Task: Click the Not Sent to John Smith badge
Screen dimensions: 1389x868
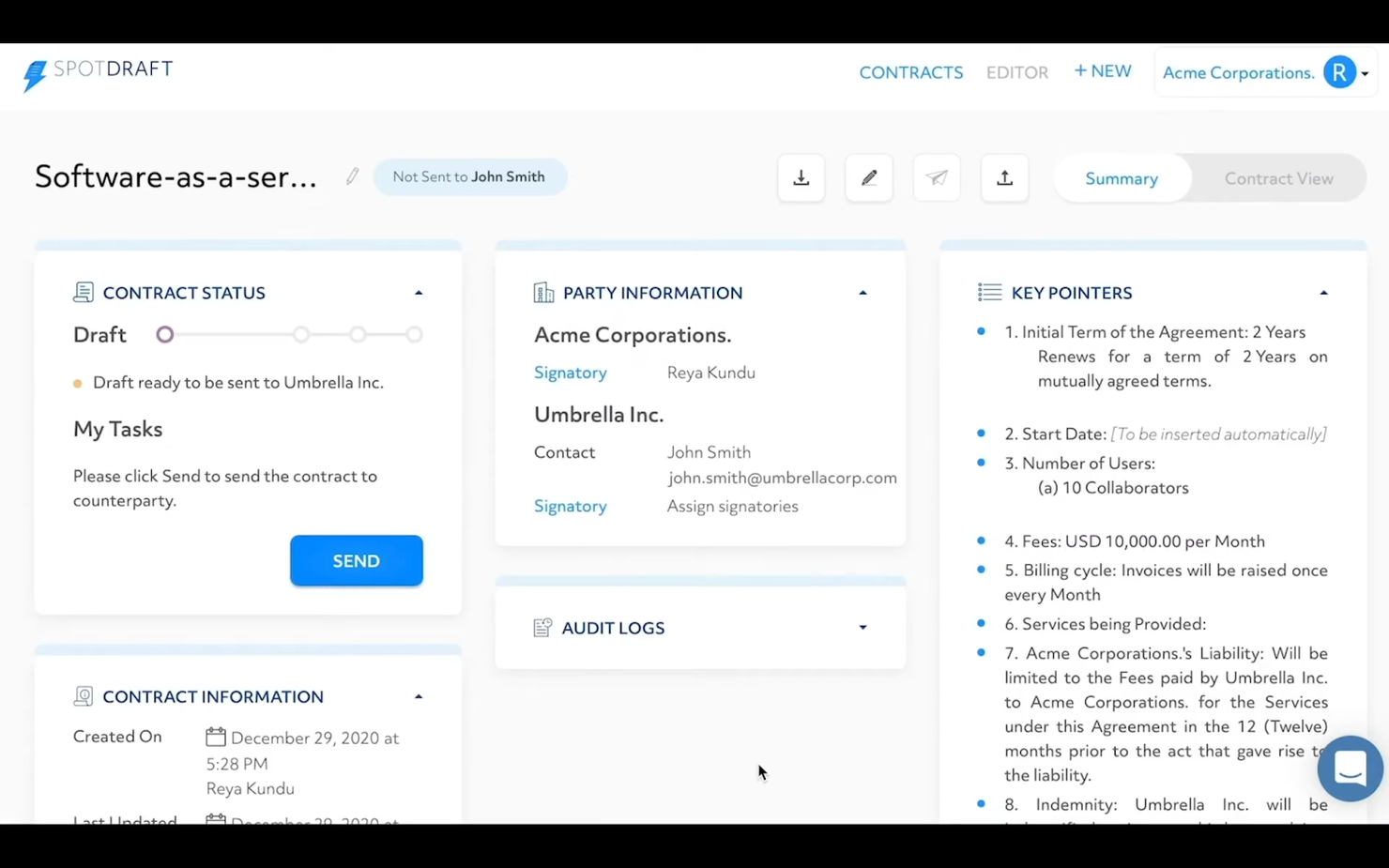Action: 469,176
